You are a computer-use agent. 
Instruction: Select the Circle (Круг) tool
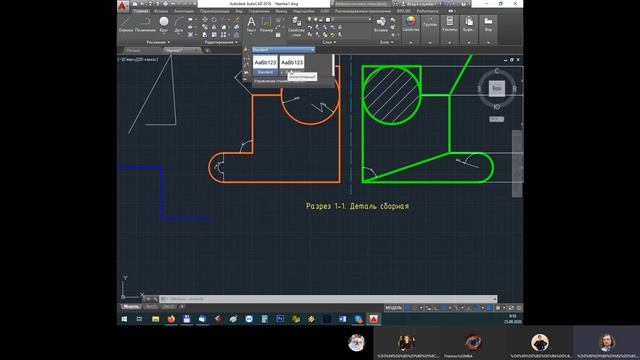(x=164, y=24)
